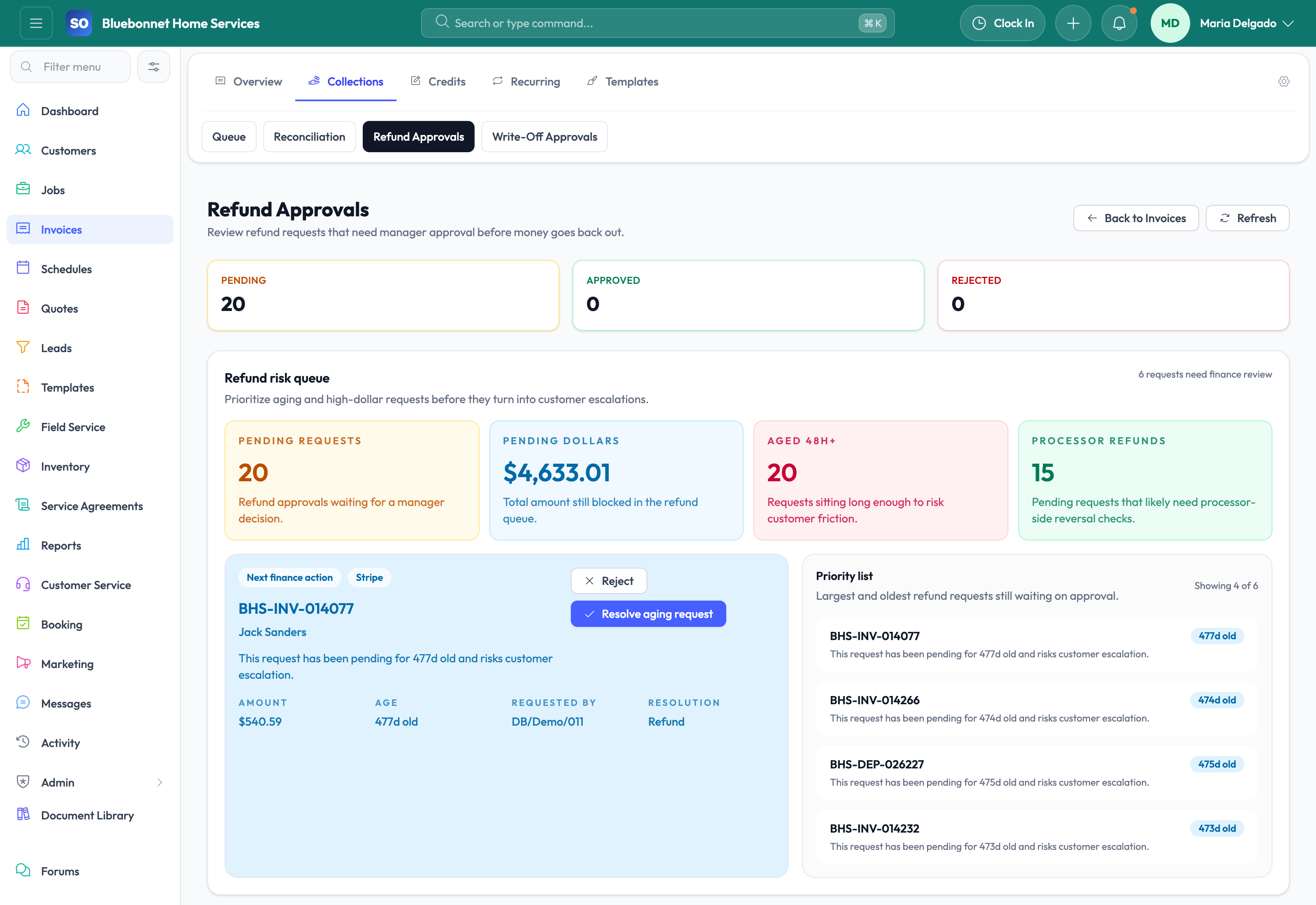The image size is (1316, 905).
Task: Open menu filter settings sliders icon
Action: click(x=153, y=67)
